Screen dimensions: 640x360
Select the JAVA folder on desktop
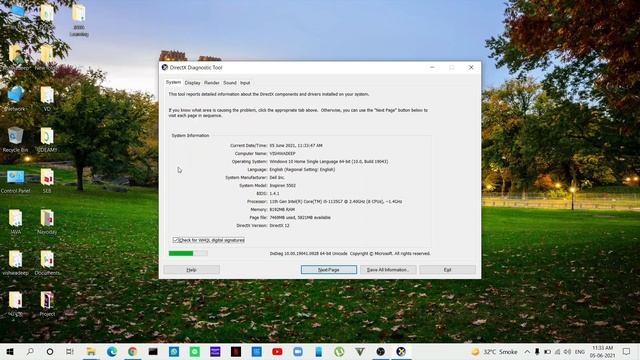(16, 222)
